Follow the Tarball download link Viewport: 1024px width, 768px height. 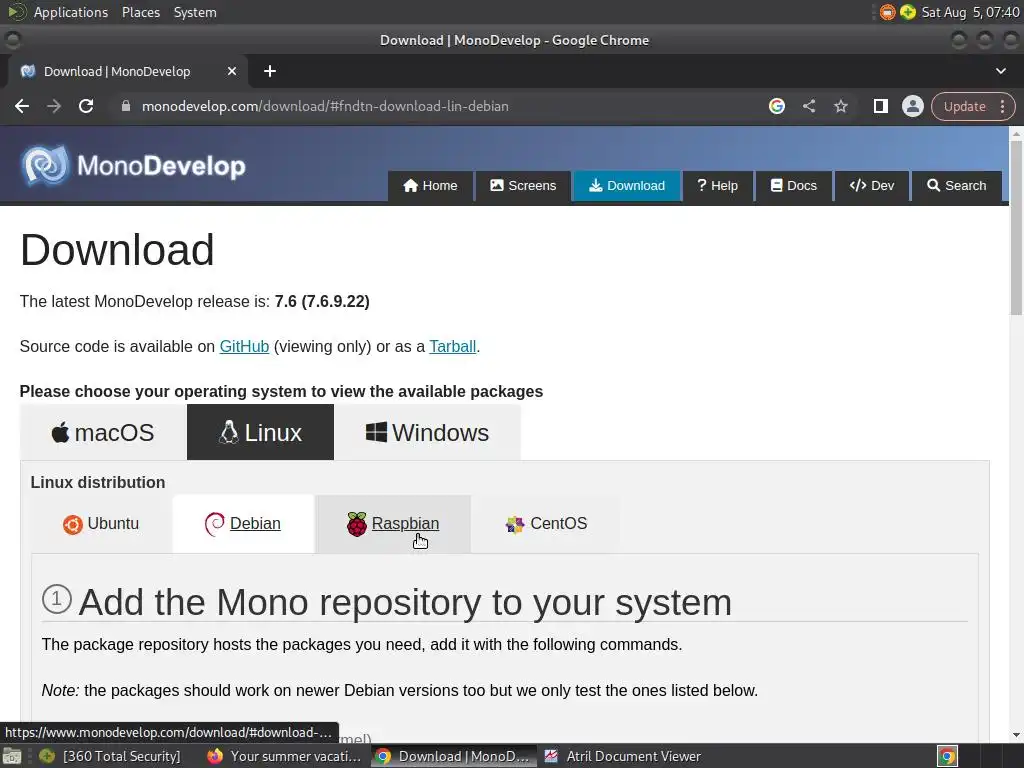pyautogui.click(x=453, y=346)
